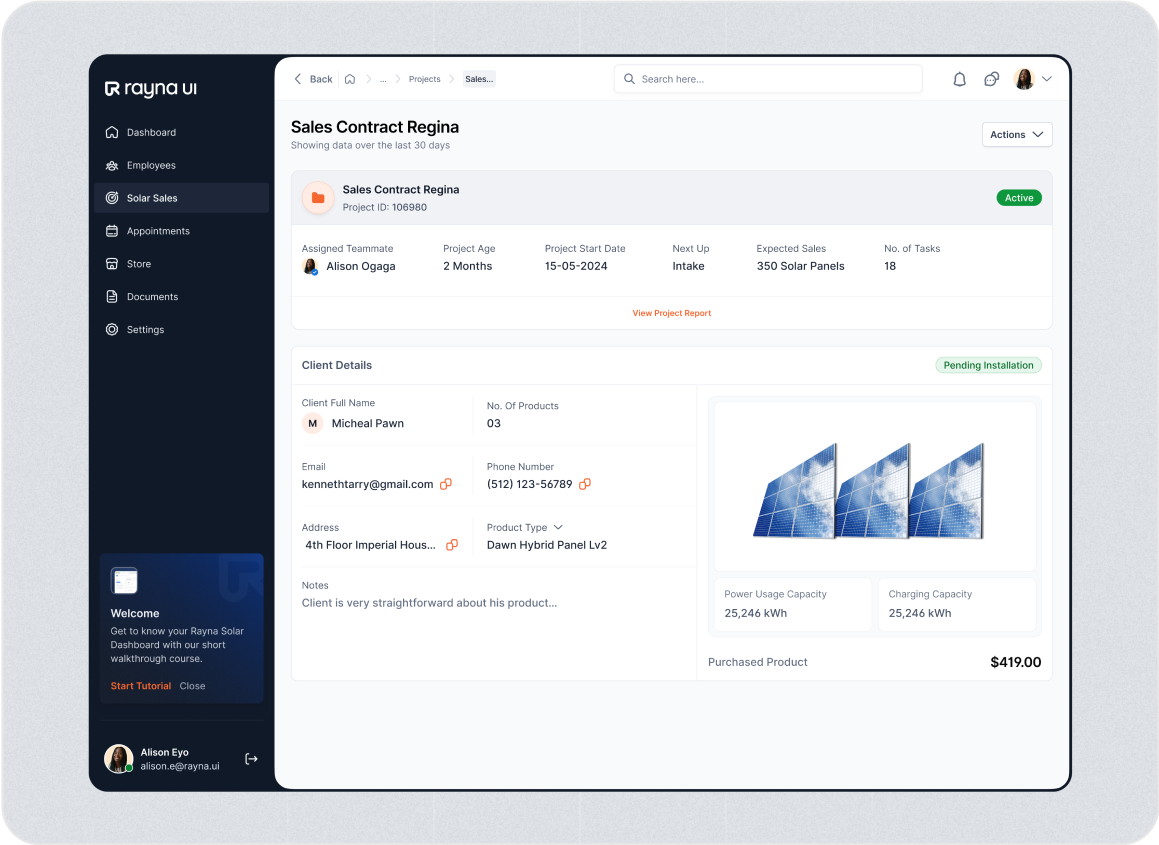Expand the Product Type dropdown chevron
Viewport: 1159px width, 845px height.
(x=558, y=527)
